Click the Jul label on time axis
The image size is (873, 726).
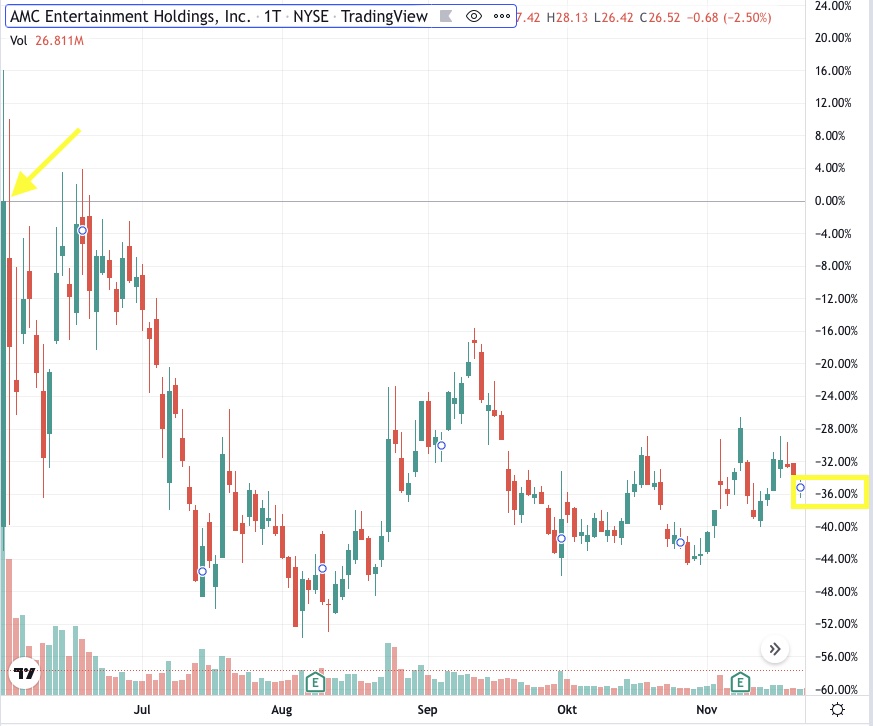pyautogui.click(x=143, y=710)
